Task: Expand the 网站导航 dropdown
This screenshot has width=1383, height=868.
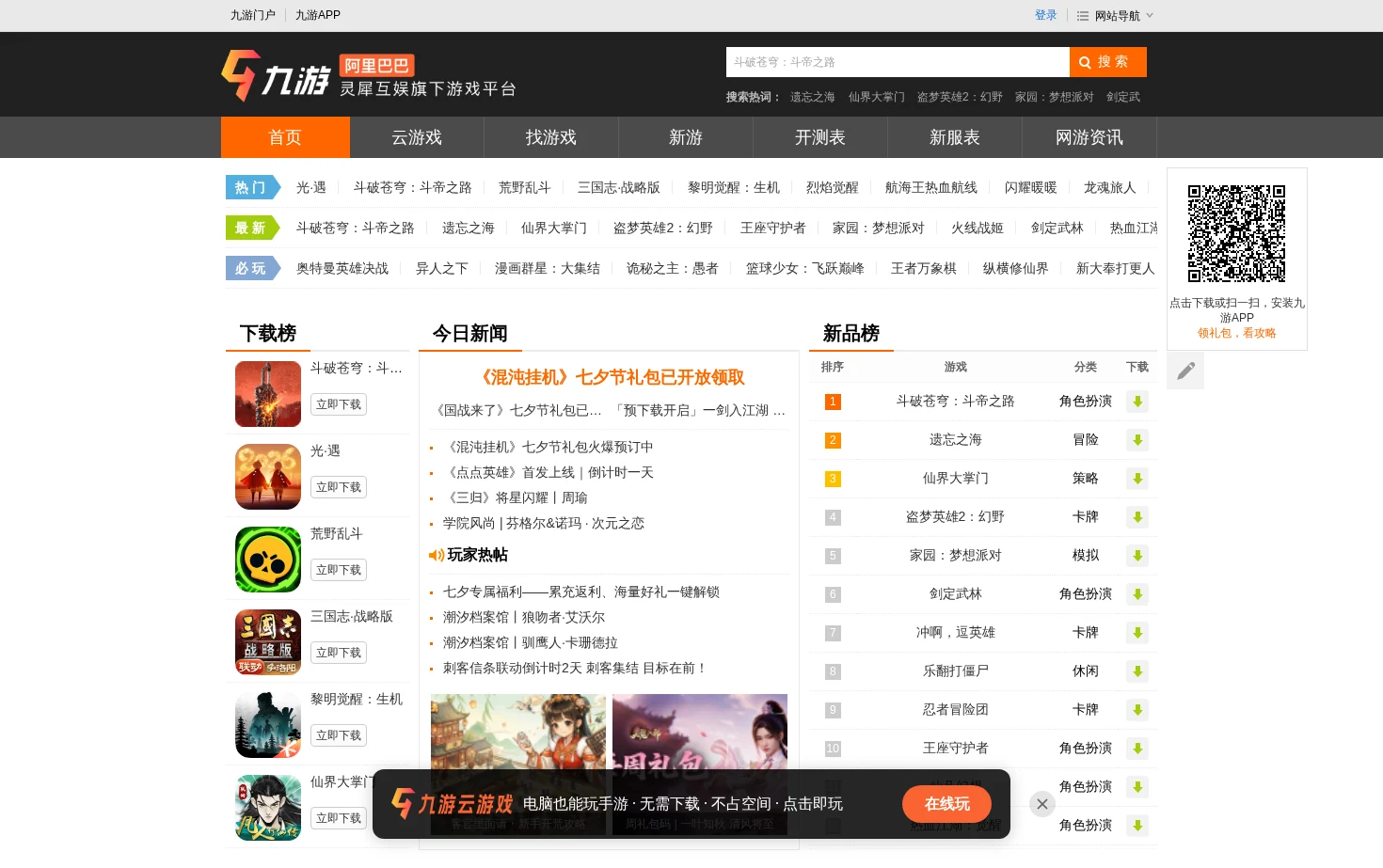Action: tap(1115, 16)
